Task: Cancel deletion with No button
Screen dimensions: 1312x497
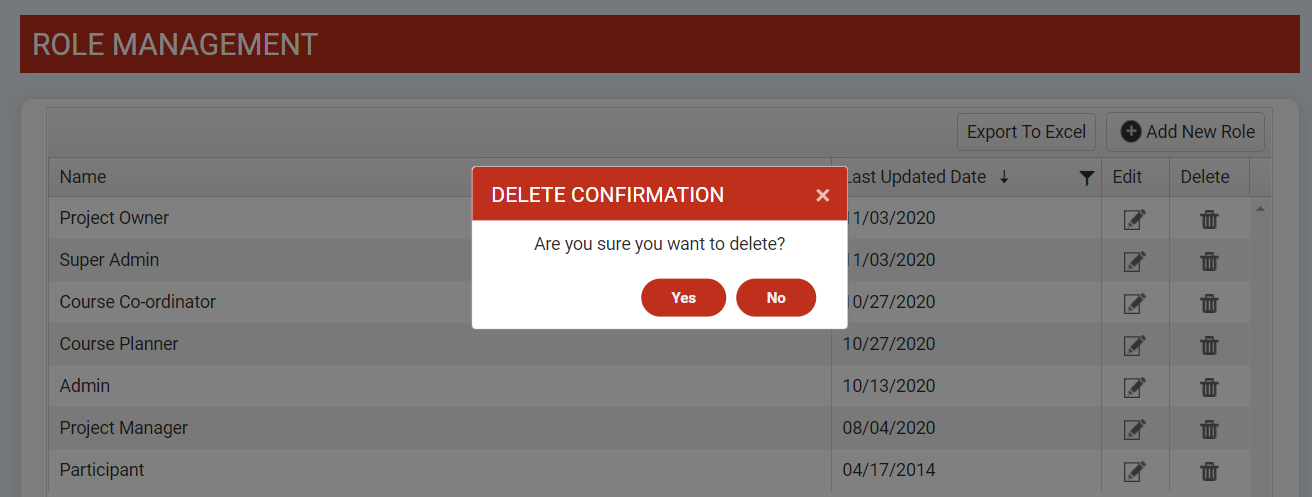Action: (776, 298)
